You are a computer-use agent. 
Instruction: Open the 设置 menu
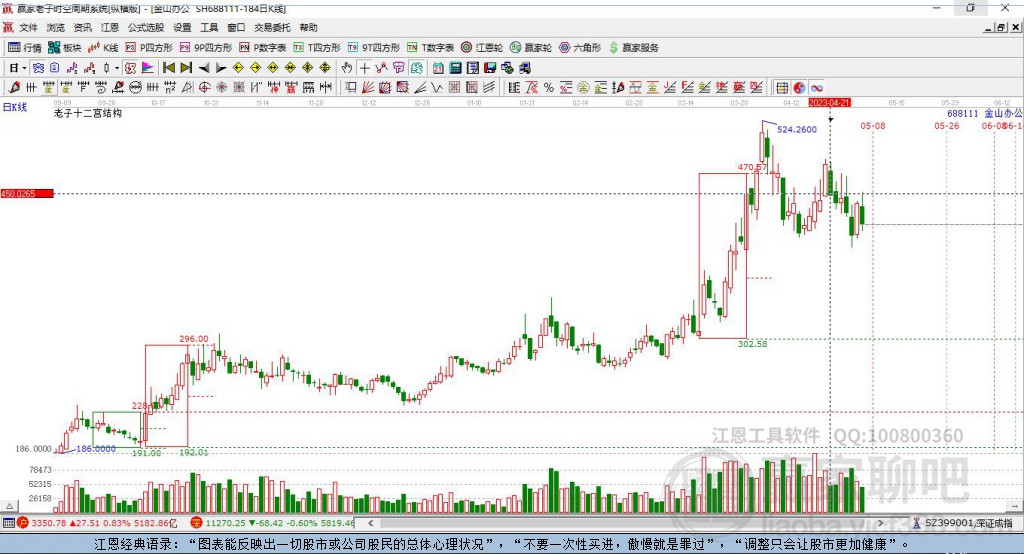[x=182, y=27]
